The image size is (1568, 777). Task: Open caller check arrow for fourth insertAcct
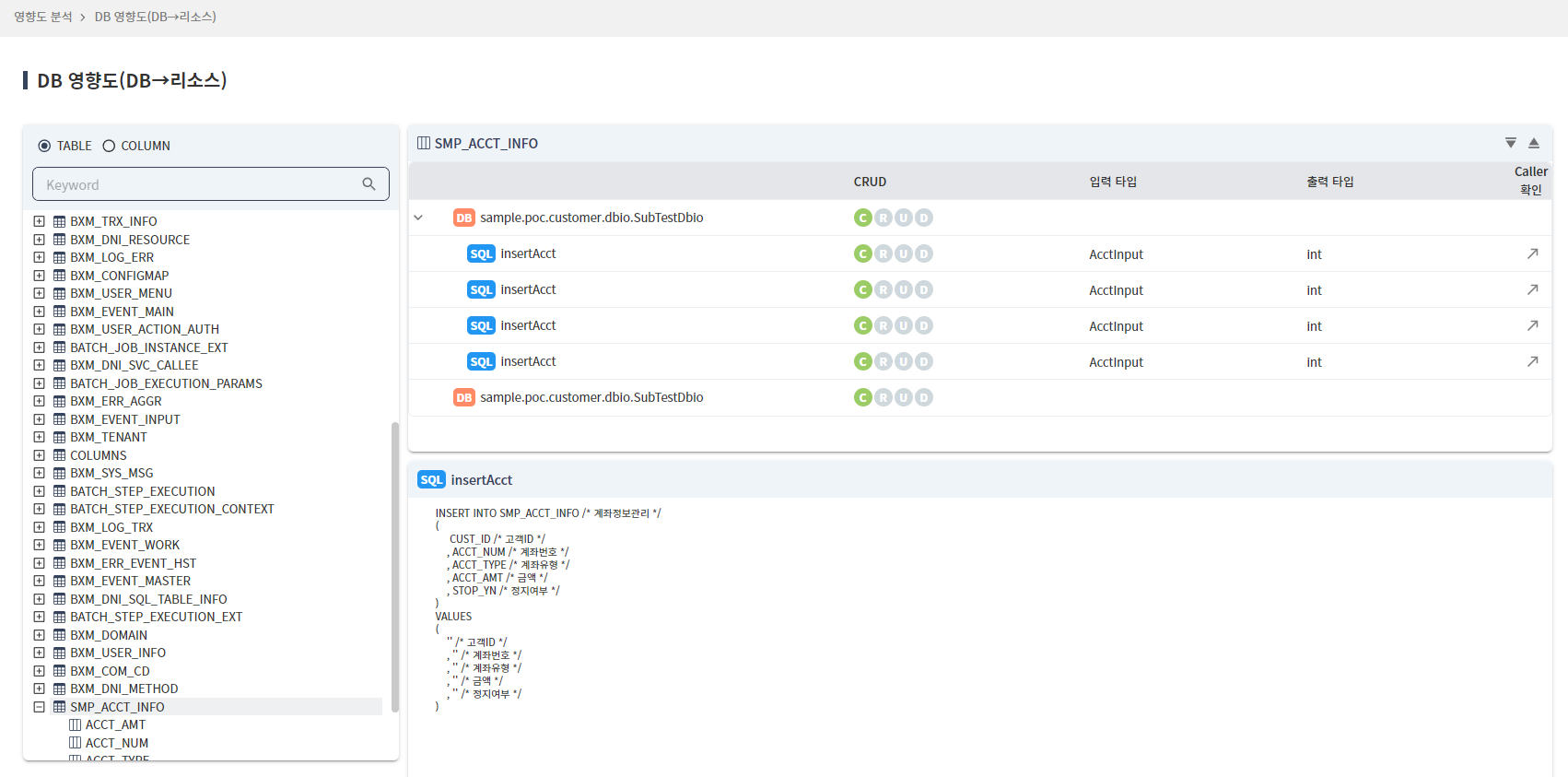pyautogui.click(x=1533, y=361)
